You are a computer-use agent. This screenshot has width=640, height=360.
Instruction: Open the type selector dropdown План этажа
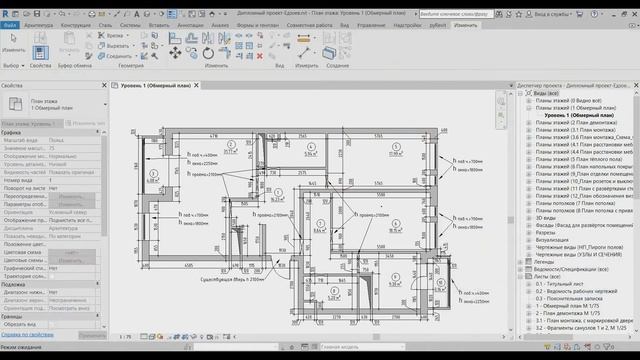(105, 104)
